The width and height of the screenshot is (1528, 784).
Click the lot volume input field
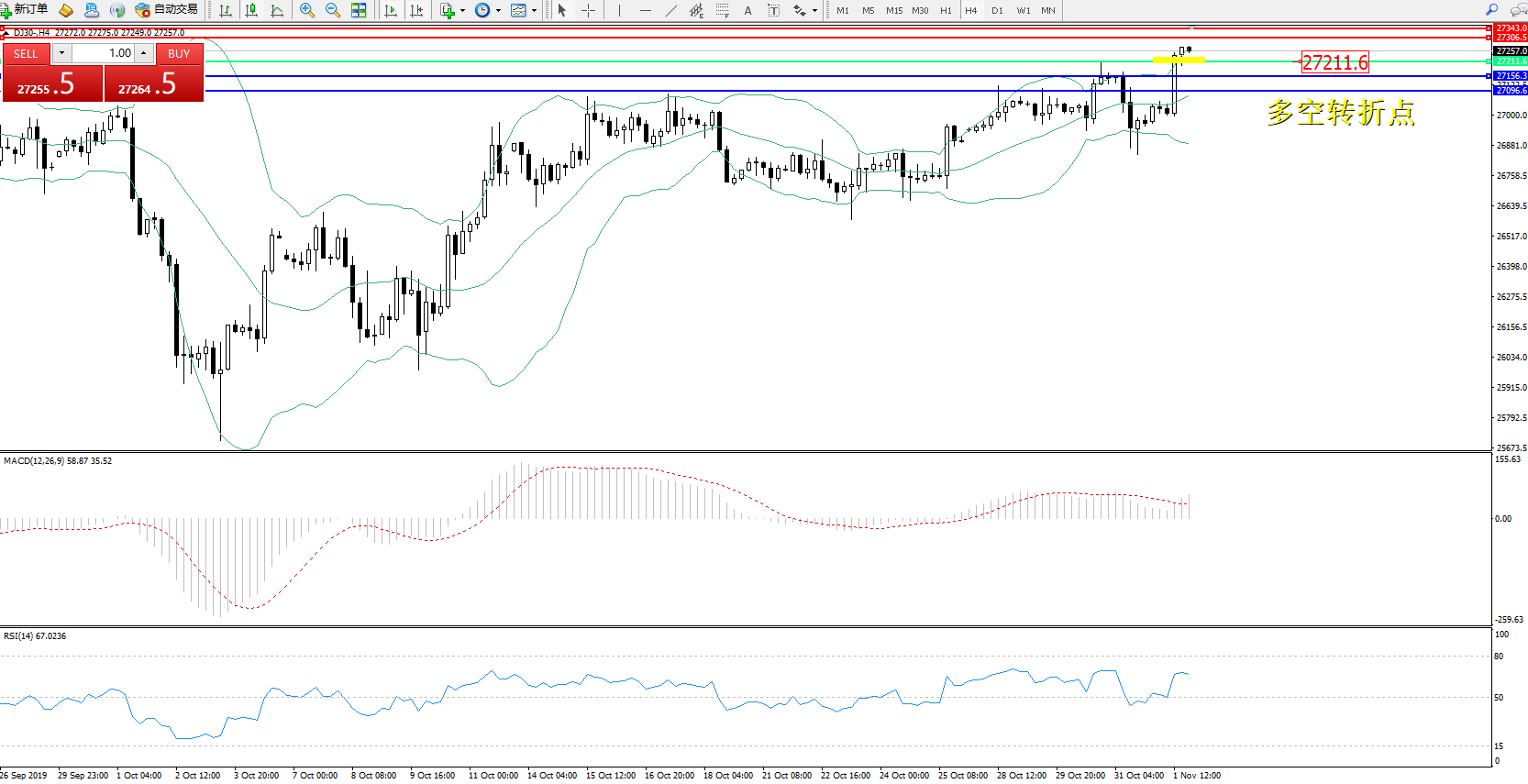click(103, 53)
